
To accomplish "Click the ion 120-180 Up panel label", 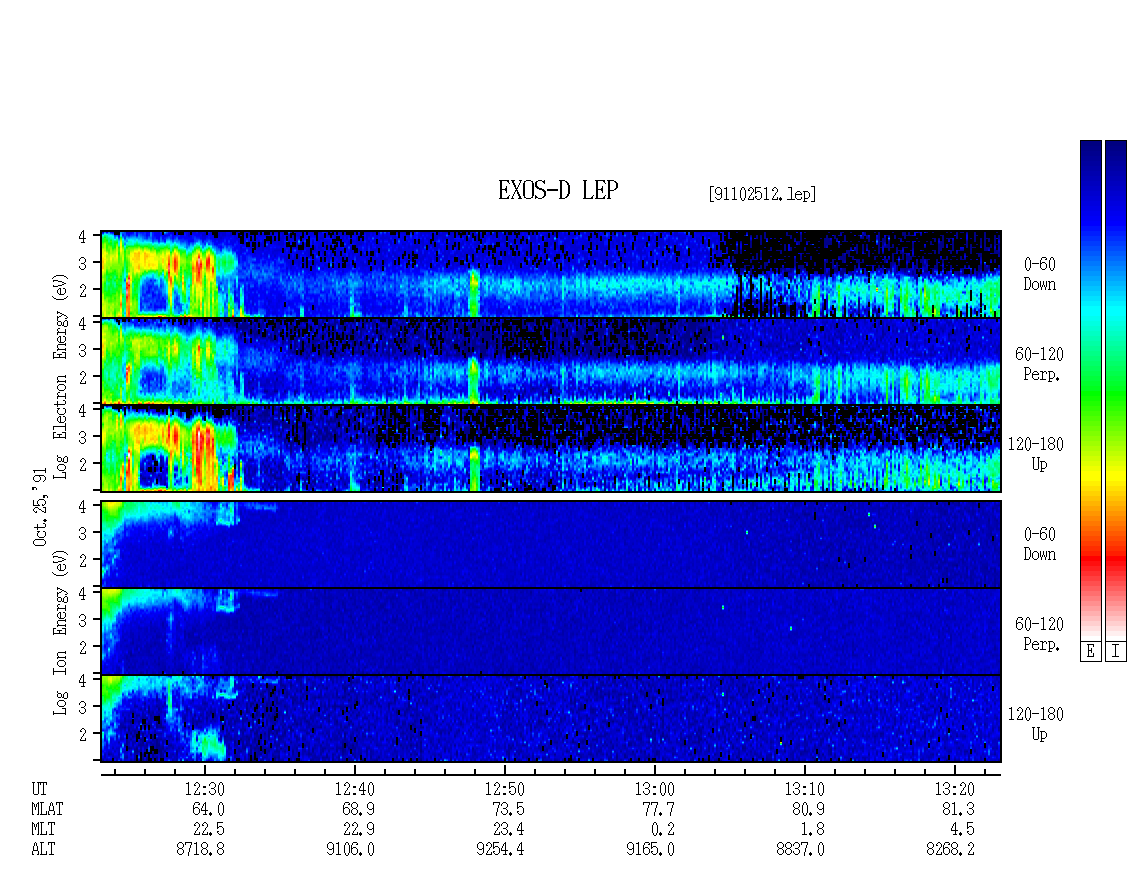I will click(x=1036, y=724).
